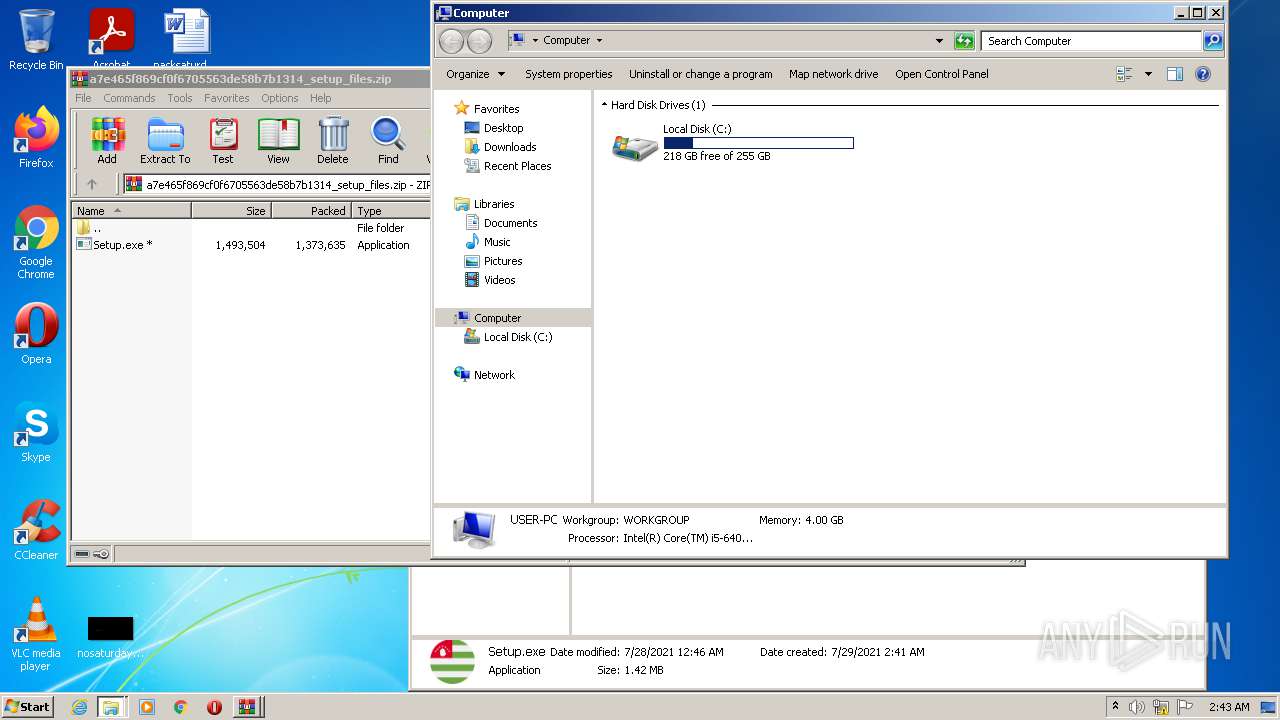
Task: Select Network in navigation pane
Action: pyautogui.click(x=494, y=375)
